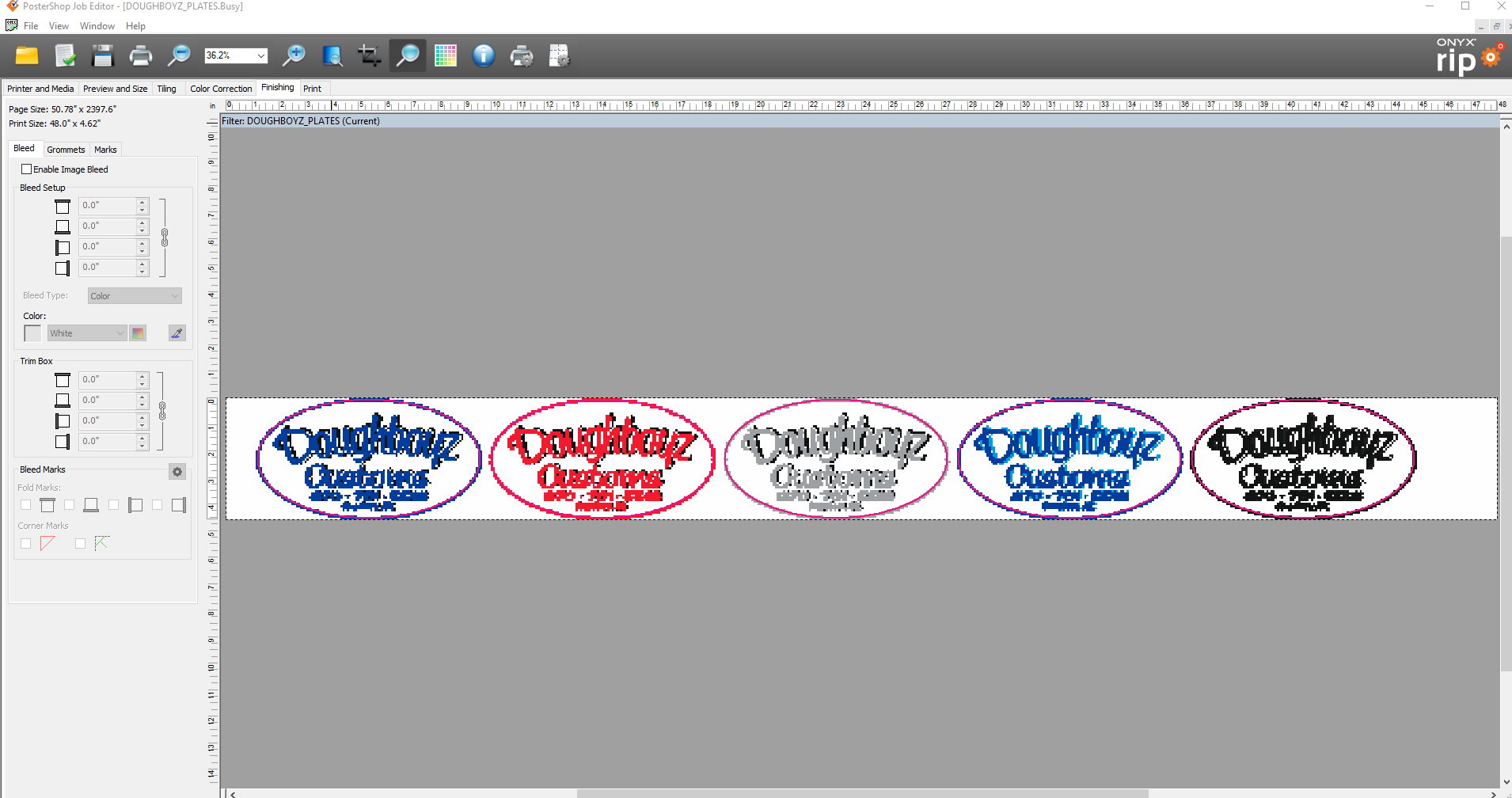Image resolution: width=1512 pixels, height=798 pixels.
Task: Click the Bleed Setup top edge icon
Action: point(63,207)
